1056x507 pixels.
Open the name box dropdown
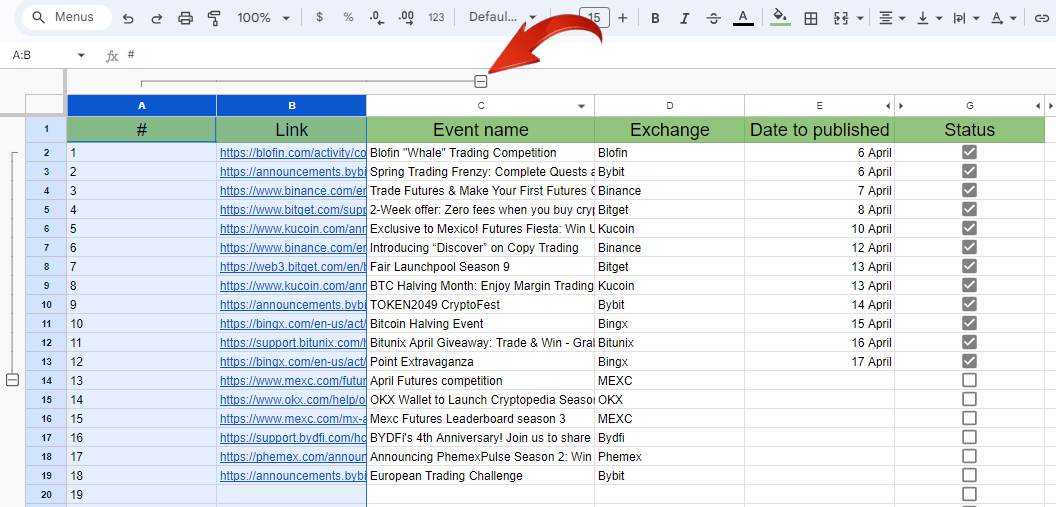pos(81,55)
